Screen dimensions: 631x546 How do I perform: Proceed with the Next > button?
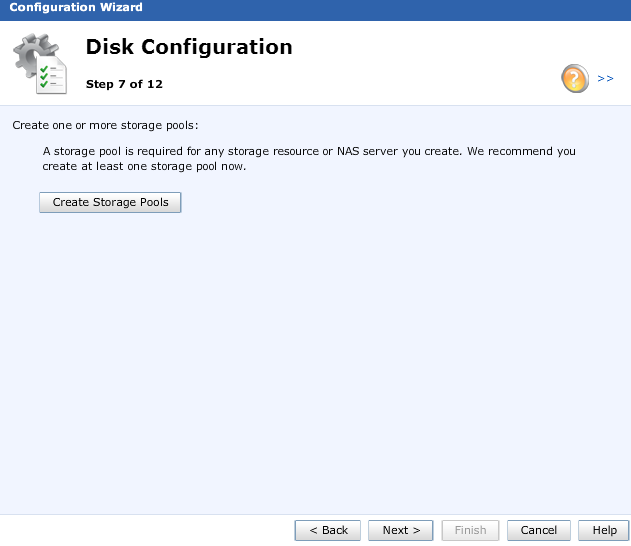click(401, 530)
